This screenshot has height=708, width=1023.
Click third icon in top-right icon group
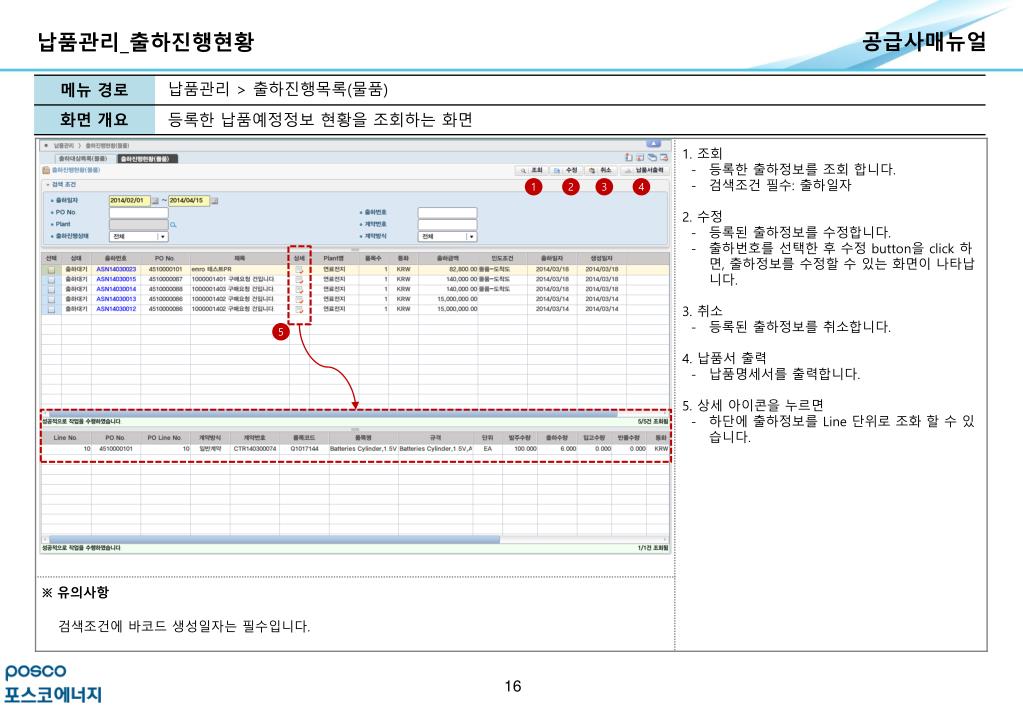(652, 157)
